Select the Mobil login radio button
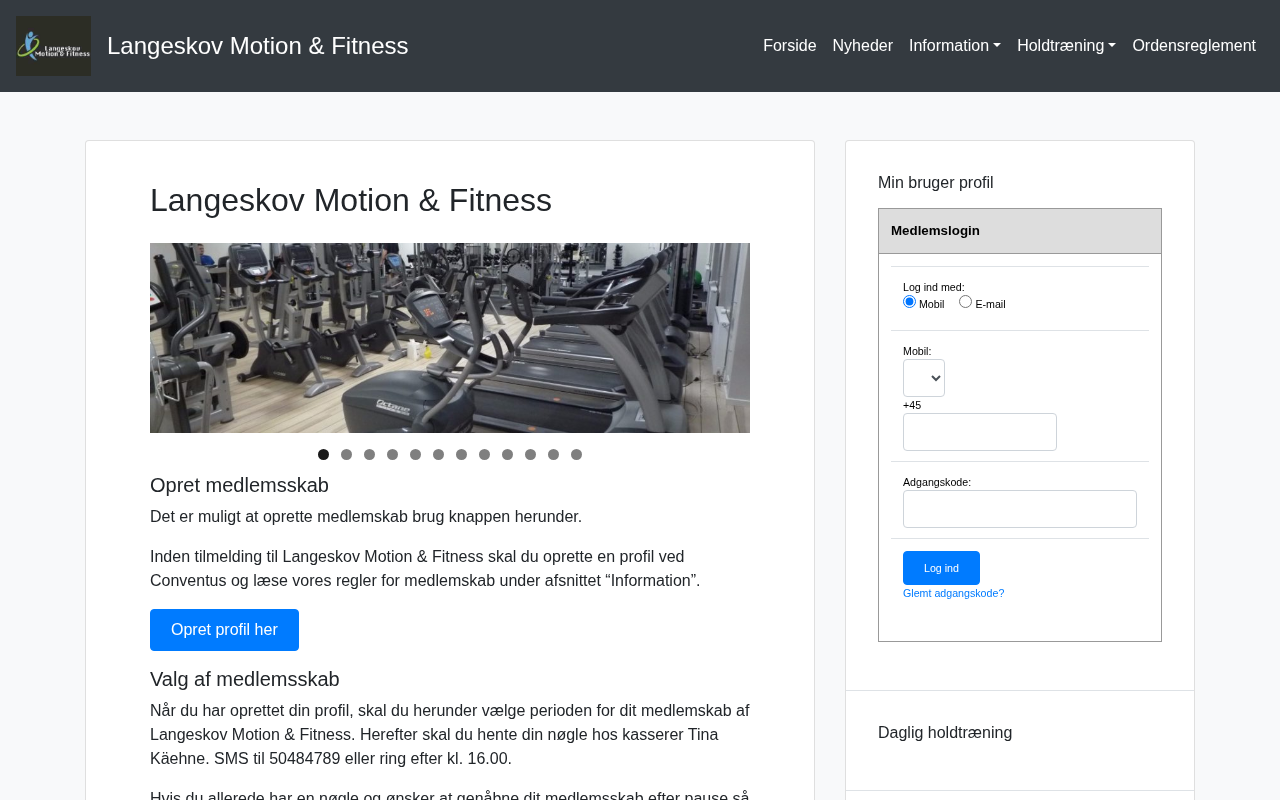 click(909, 302)
